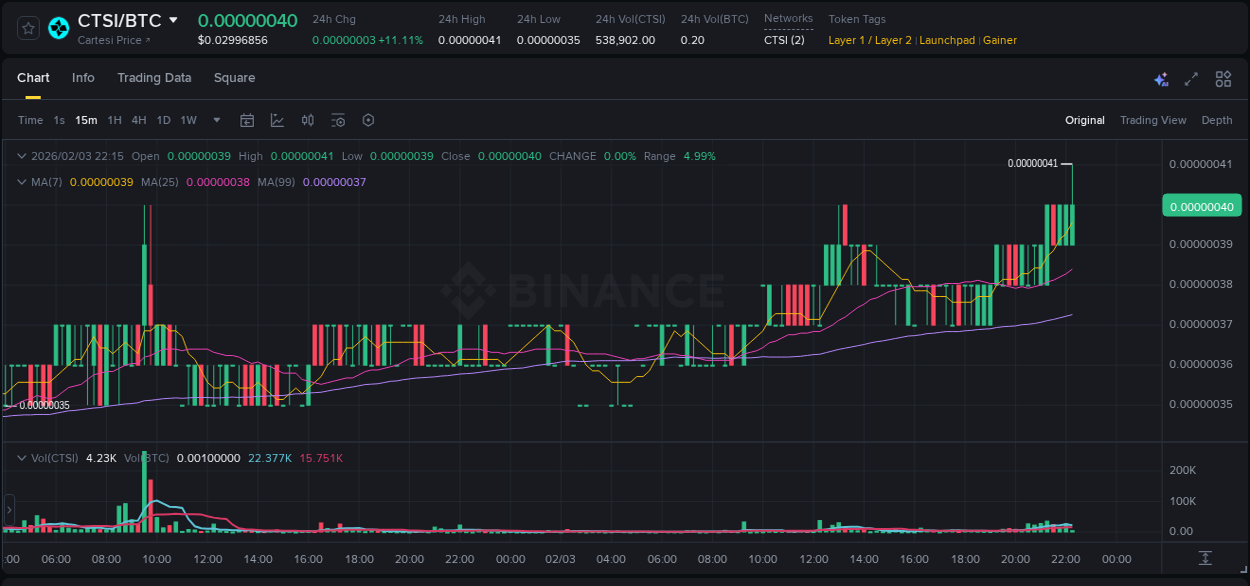Click the candlestick comparison icon
This screenshot has width=1250, height=586.
pyautogui.click(x=307, y=120)
